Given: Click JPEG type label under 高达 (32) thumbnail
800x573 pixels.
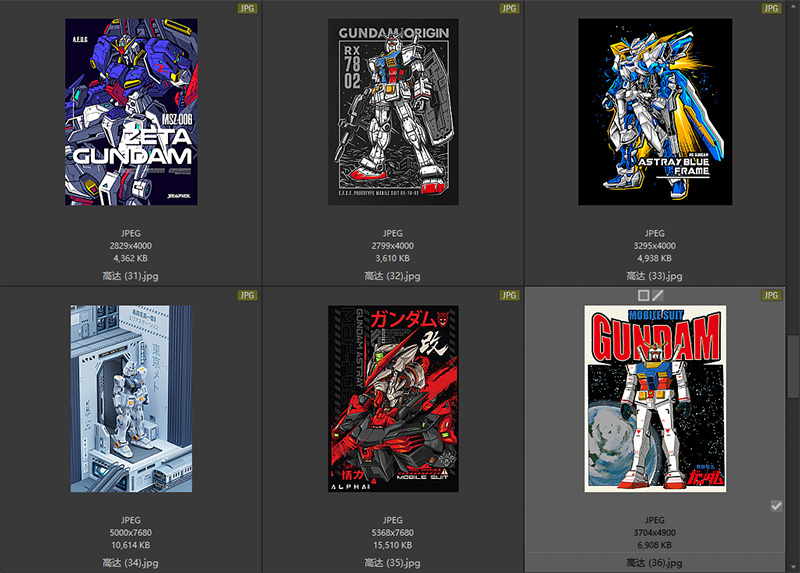Looking at the screenshot, I should tap(392, 233).
